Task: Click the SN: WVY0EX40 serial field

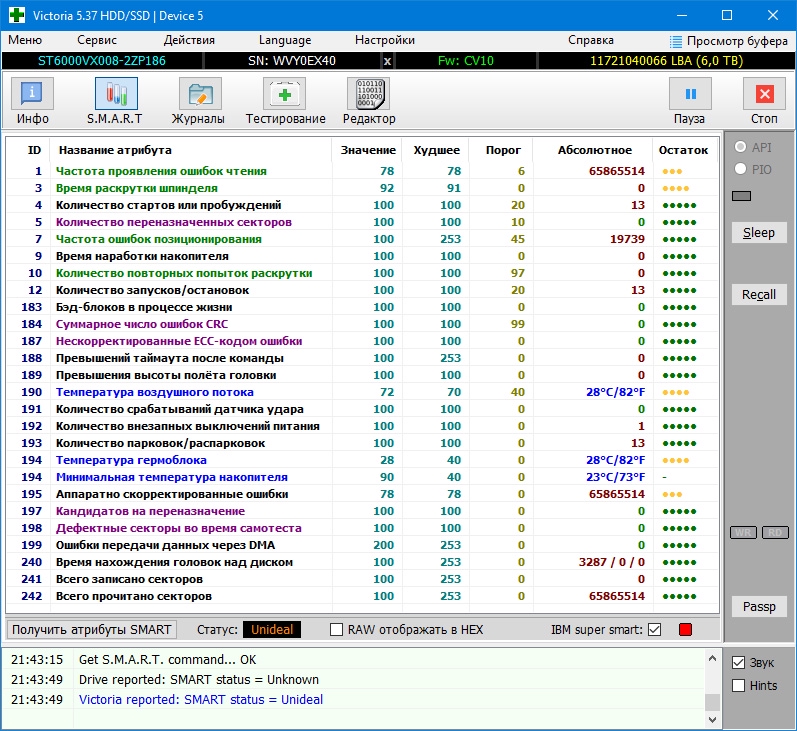Action: (292, 61)
